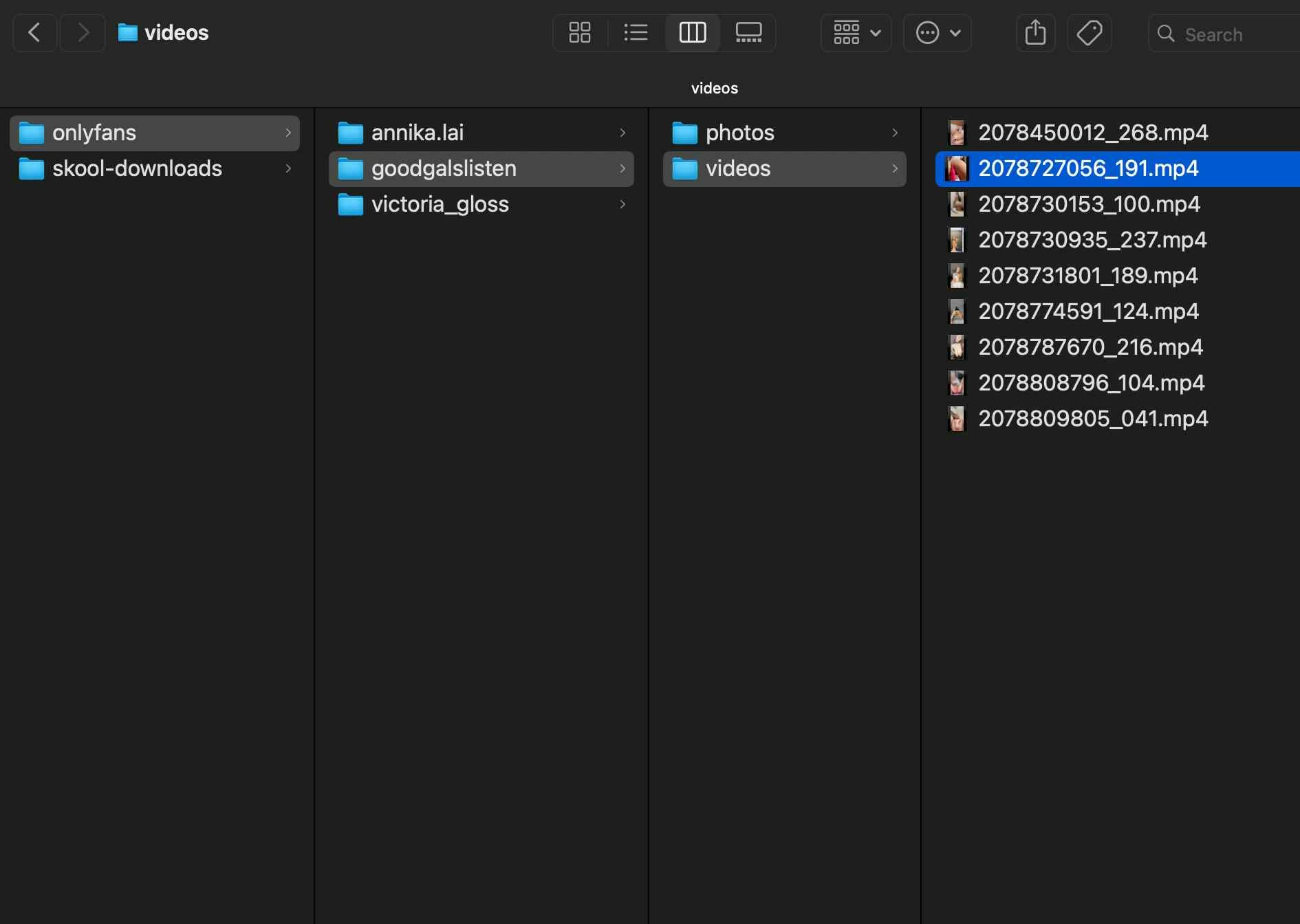Screen dimensions: 1300x924
Task: Select the column view button
Action: (692, 32)
